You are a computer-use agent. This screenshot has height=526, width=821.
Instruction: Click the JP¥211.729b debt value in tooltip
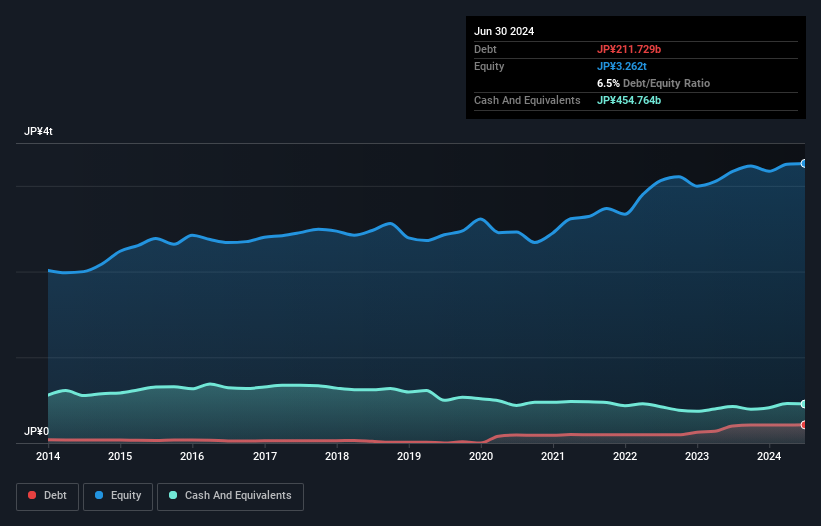click(629, 49)
